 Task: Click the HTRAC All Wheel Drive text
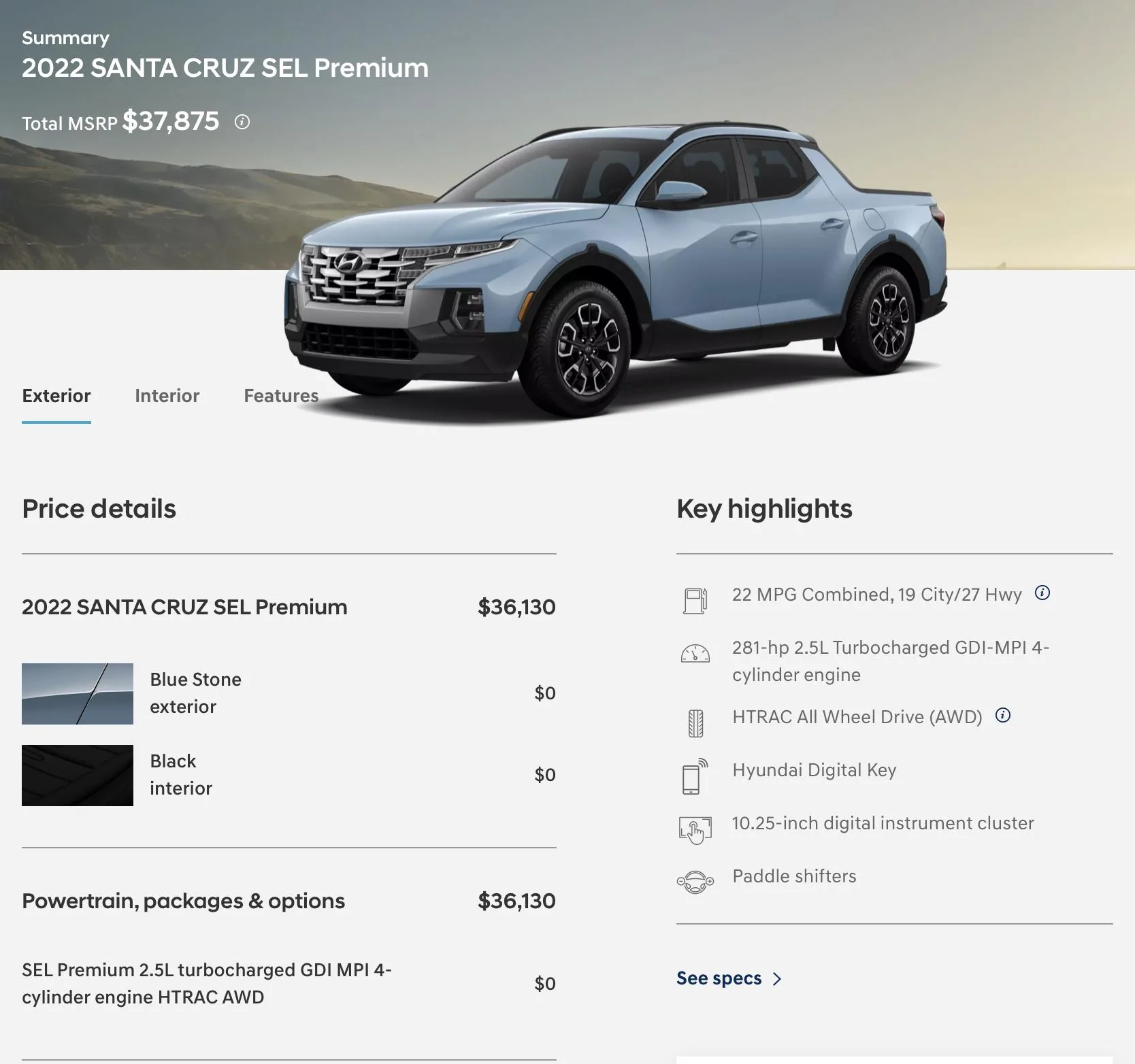857,716
